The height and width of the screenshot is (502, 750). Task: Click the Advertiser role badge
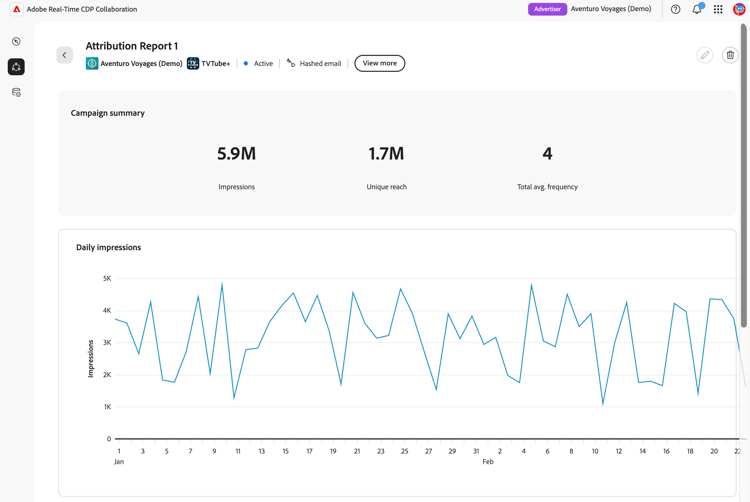pos(547,9)
